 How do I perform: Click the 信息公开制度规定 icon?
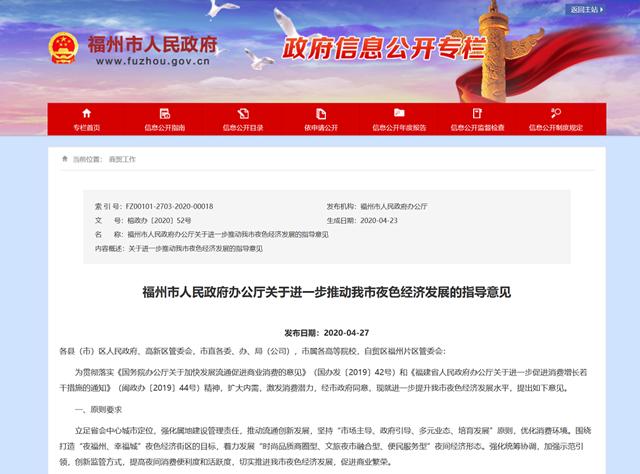click(553, 112)
